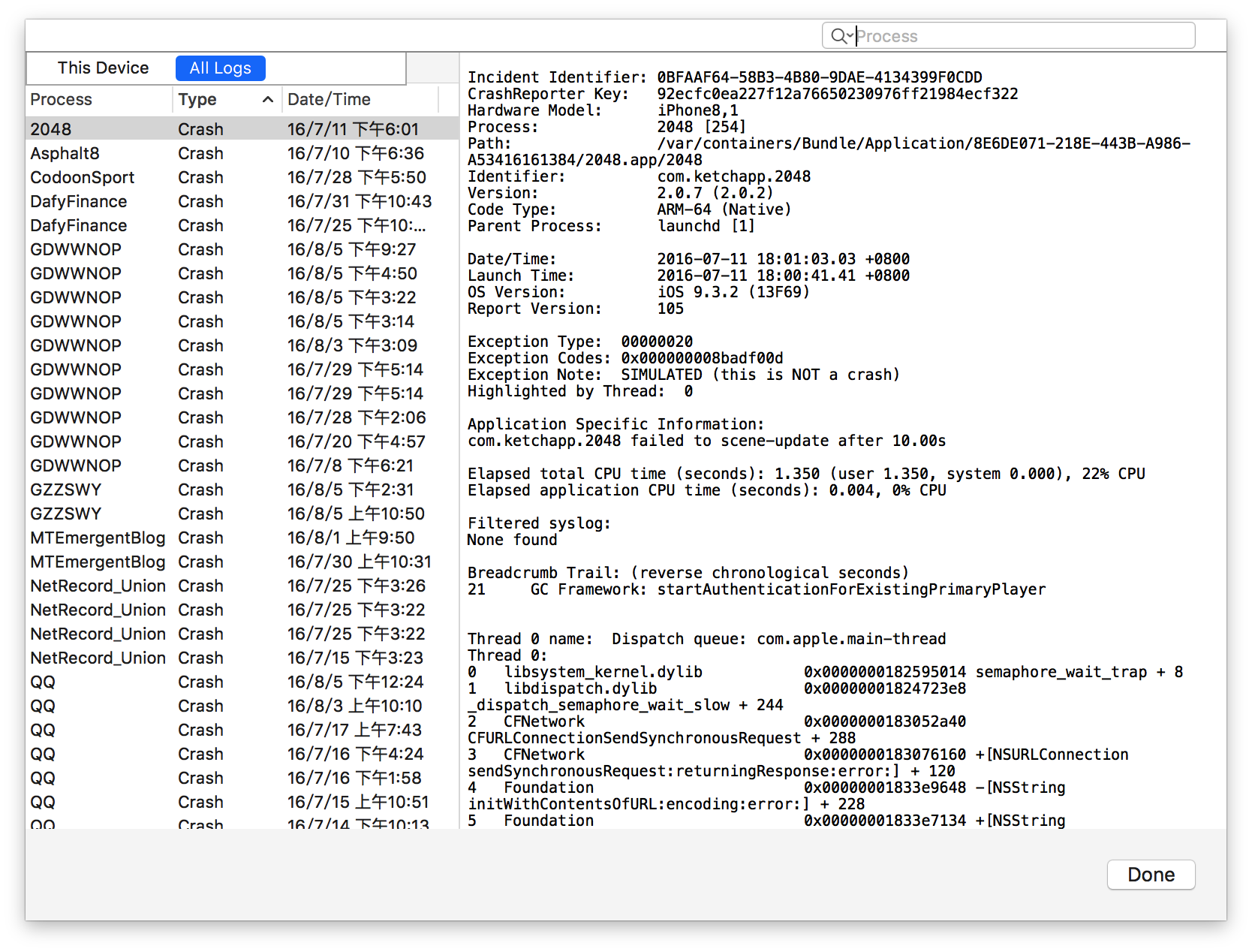Click the Exception Note SIMULATED line

coord(684,375)
